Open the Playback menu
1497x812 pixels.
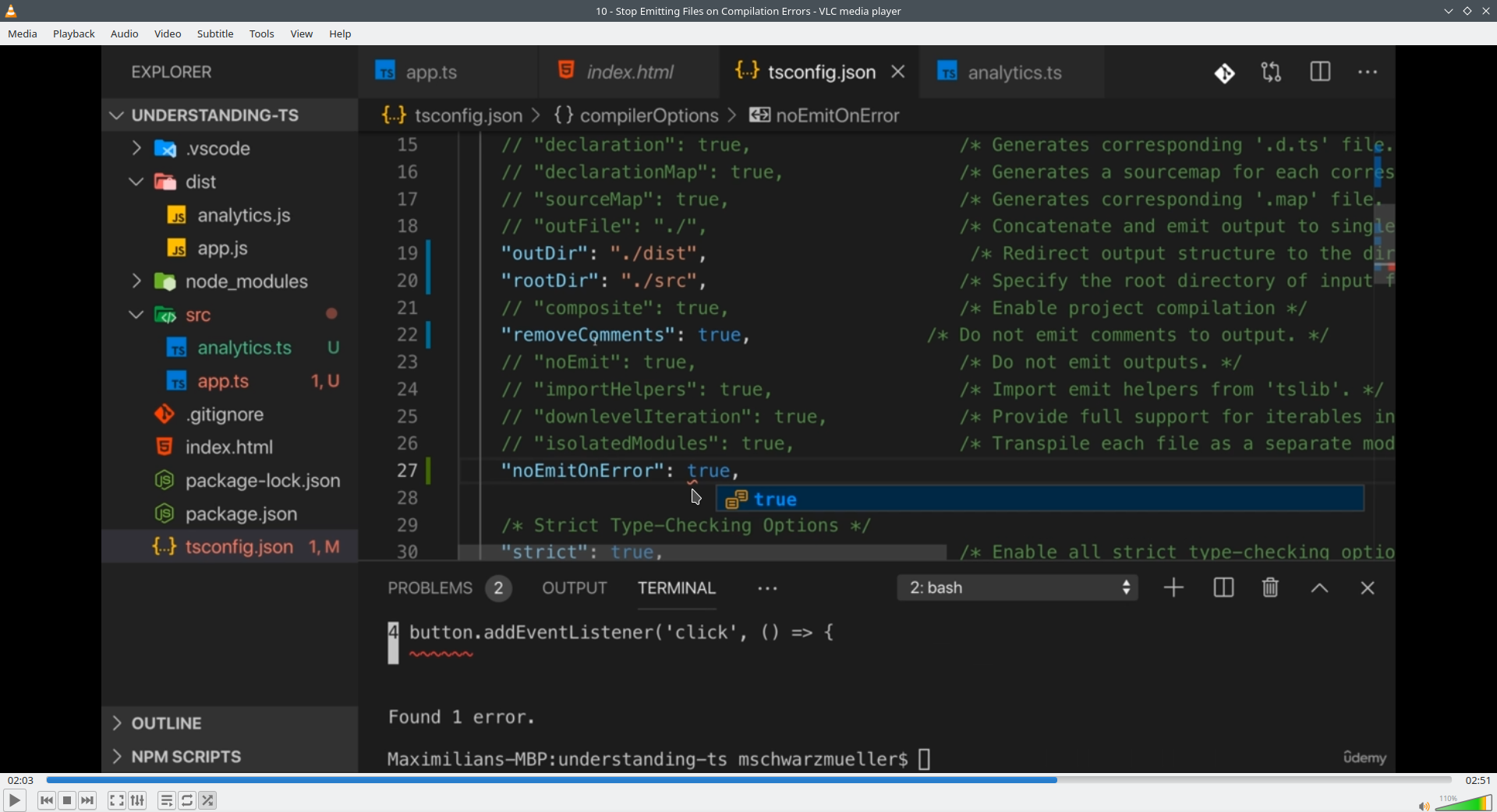74,34
